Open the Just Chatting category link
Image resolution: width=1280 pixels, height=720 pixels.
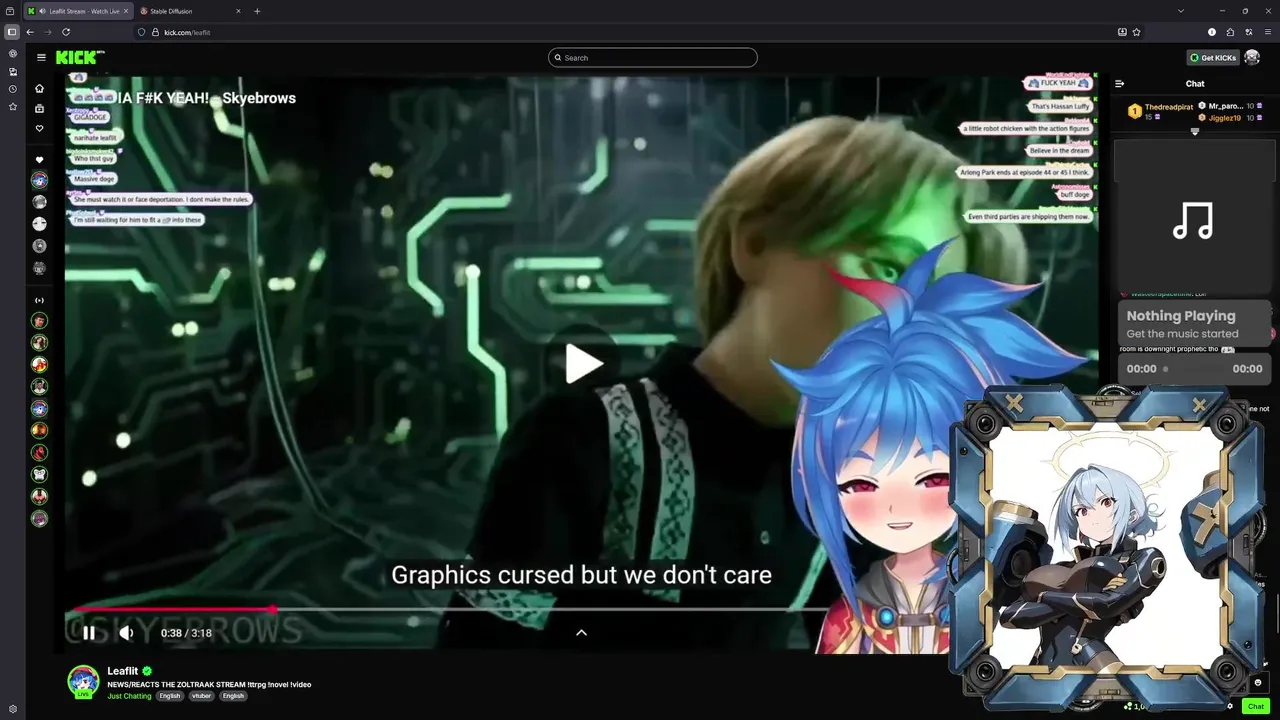tap(129, 696)
